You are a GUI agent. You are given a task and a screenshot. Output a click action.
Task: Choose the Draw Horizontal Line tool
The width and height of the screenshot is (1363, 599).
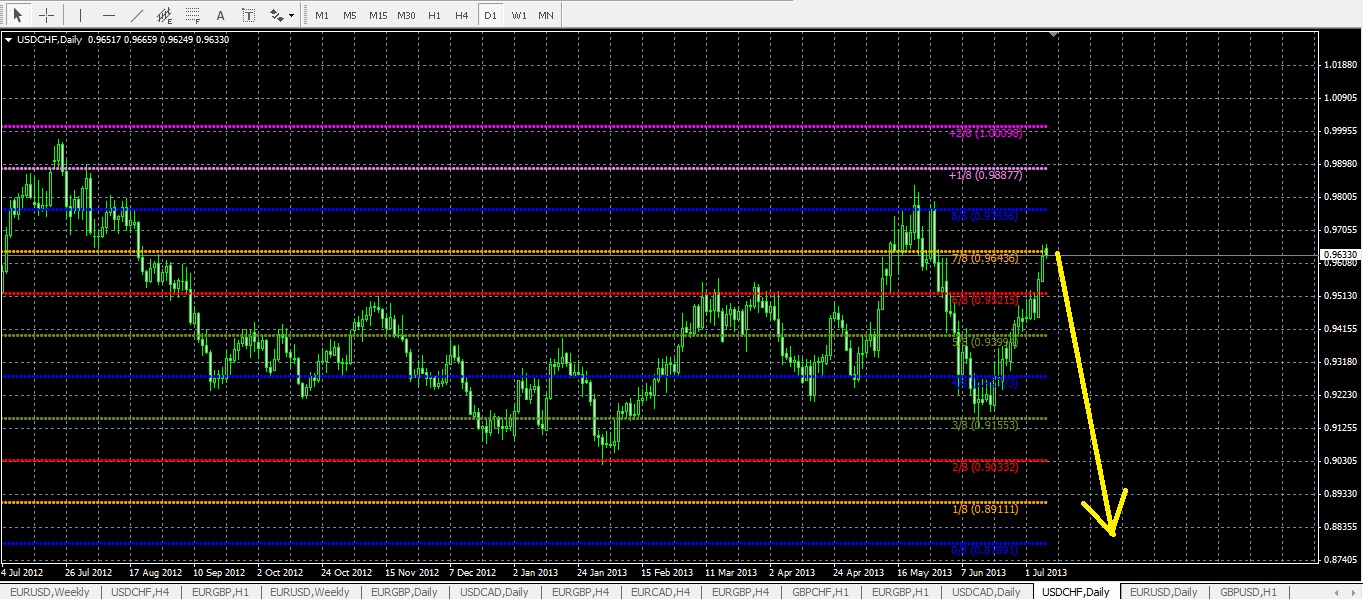click(x=109, y=15)
